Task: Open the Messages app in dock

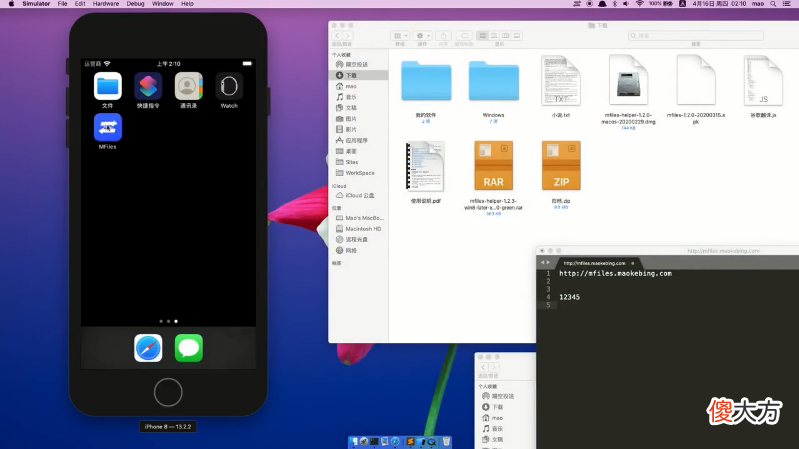Action: click(189, 348)
